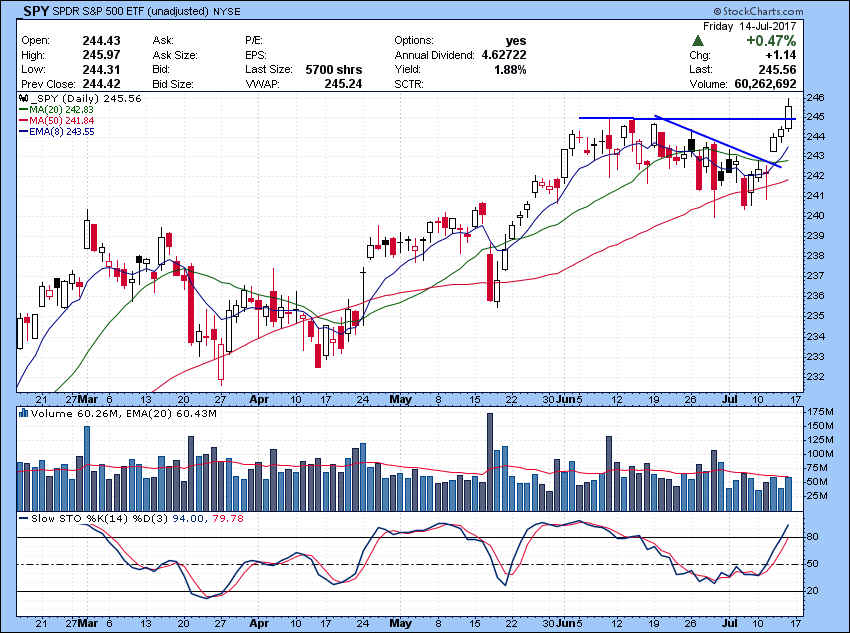Click the "EPS:" label
This screenshot has height=633, width=850.
pyautogui.click(x=256, y=55)
